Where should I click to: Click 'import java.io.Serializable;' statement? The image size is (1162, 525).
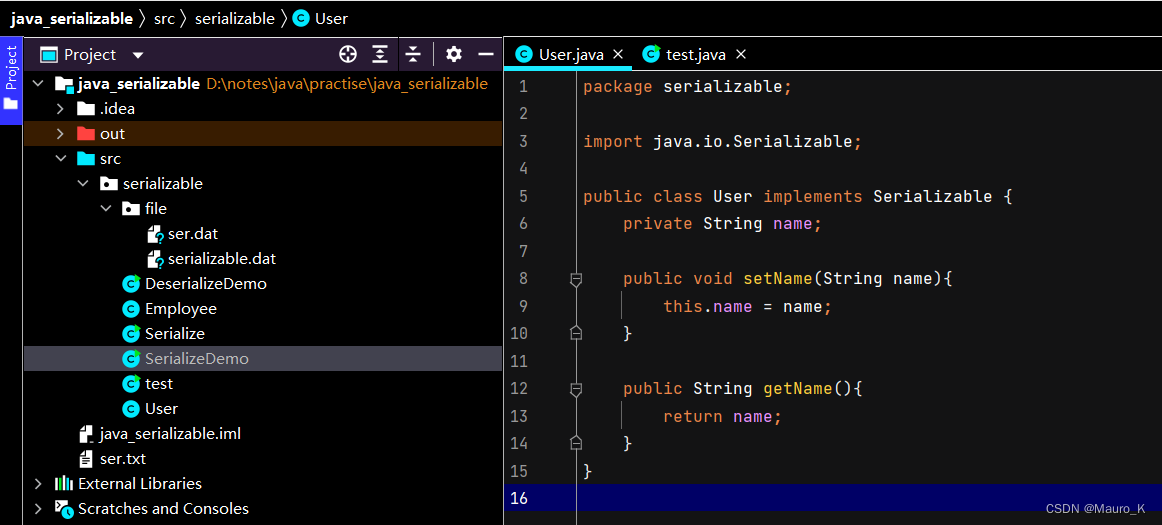point(723,142)
